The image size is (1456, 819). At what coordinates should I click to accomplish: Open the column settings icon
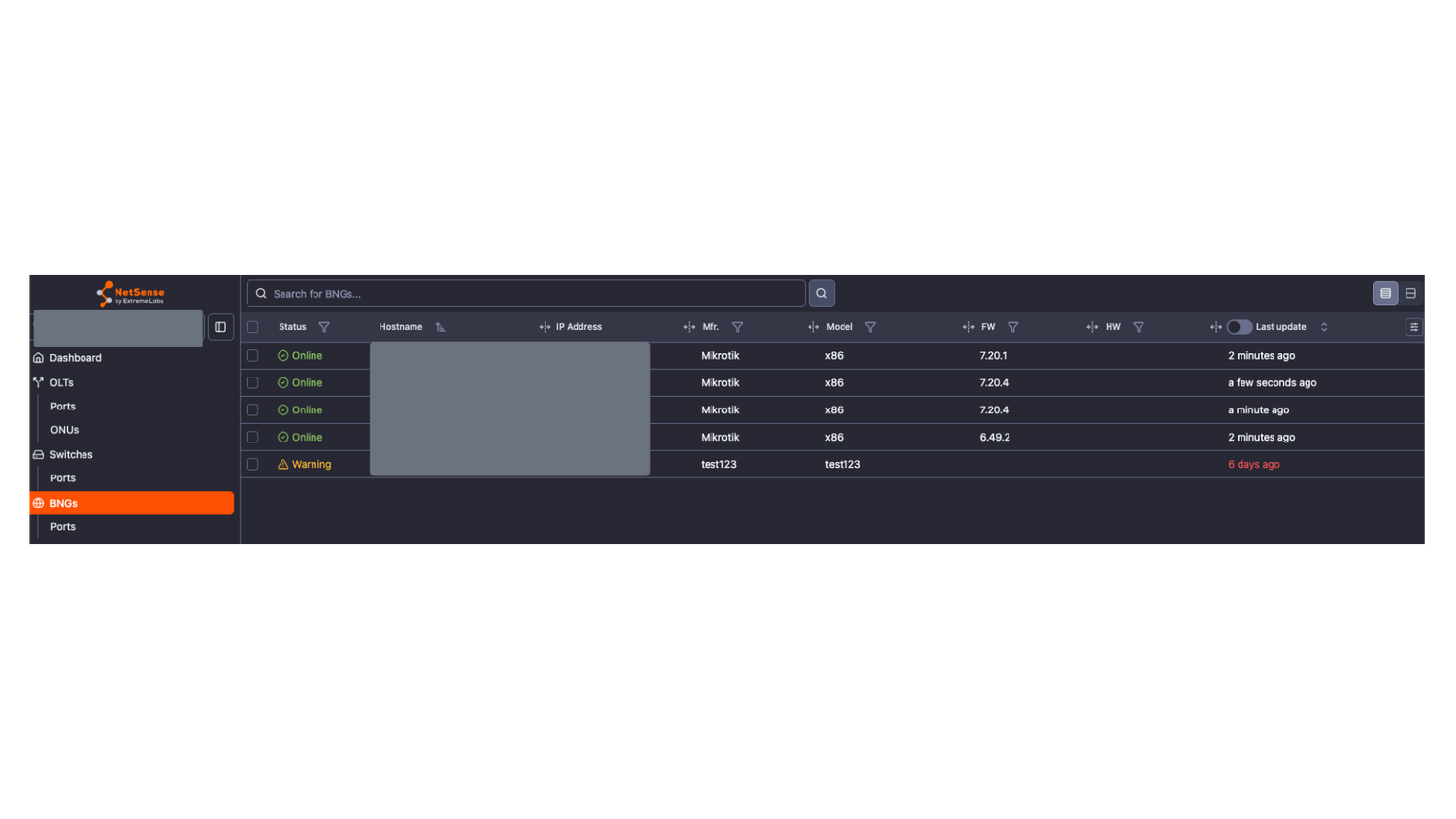coord(1413,327)
